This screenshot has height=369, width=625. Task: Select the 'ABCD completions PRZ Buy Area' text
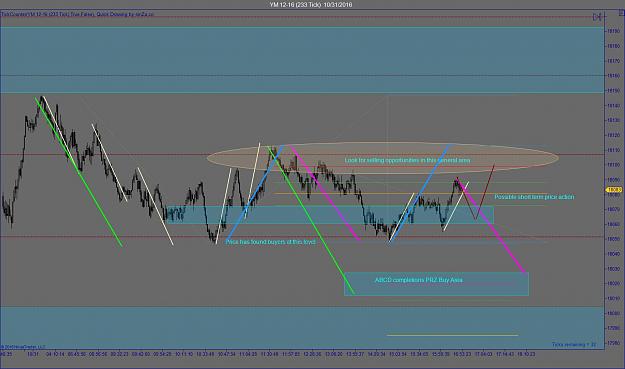[419, 280]
